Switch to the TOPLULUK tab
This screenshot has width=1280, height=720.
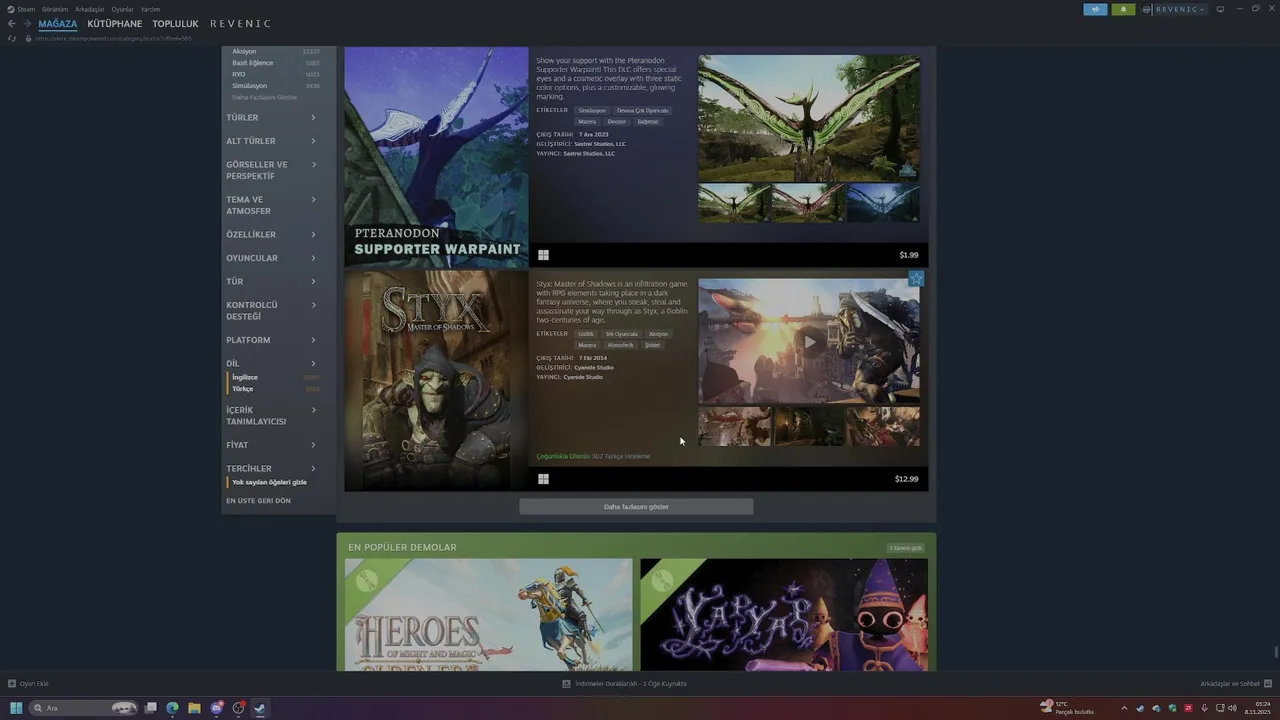tap(175, 23)
